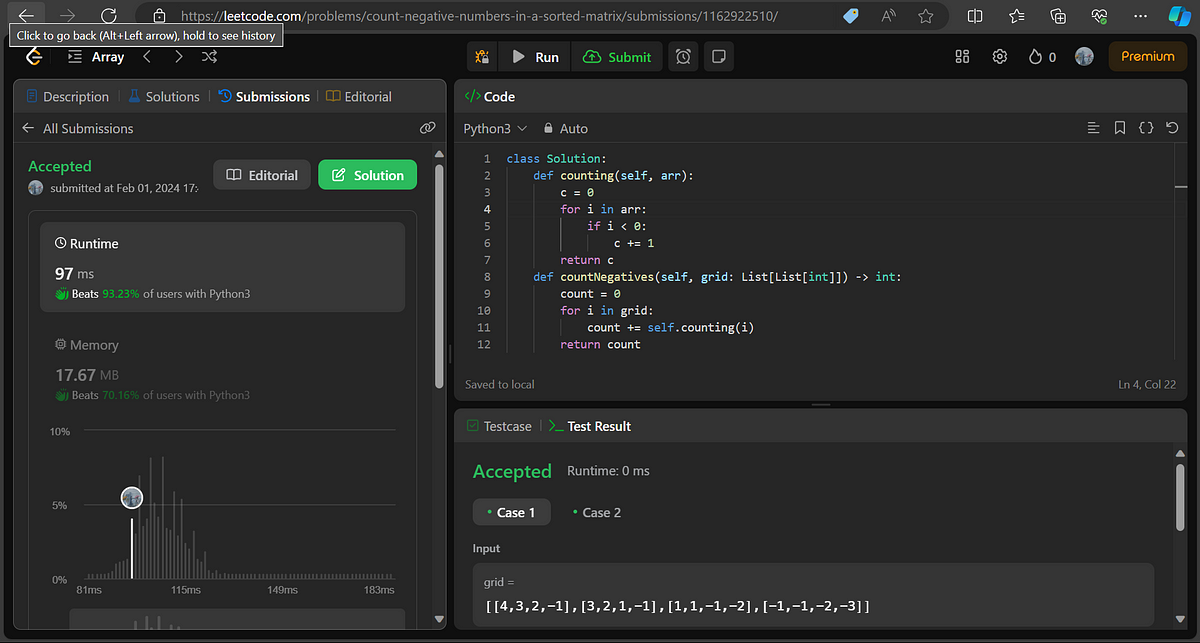Open the Editorial button beside Accepted

[x=262, y=175]
